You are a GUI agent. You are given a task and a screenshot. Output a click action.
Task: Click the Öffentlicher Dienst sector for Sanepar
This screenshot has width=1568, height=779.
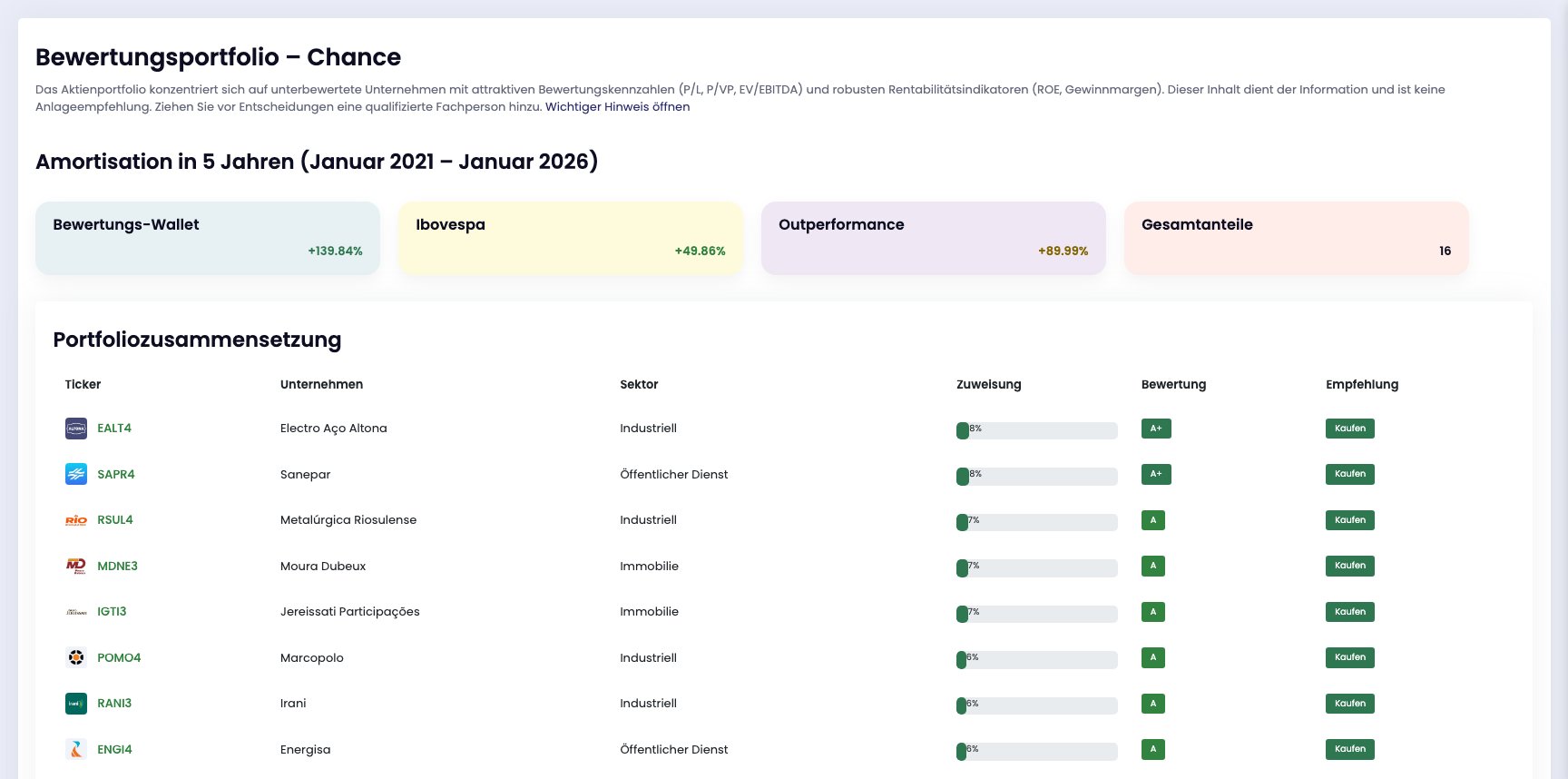[674, 474]
